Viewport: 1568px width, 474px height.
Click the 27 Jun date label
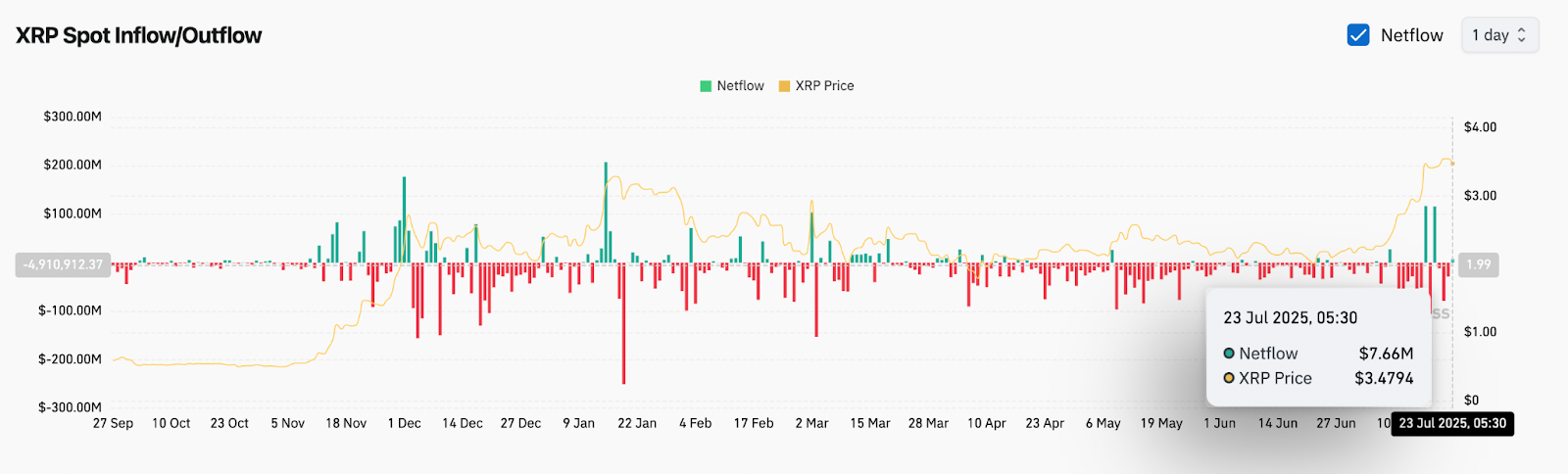coord(1337,423)
